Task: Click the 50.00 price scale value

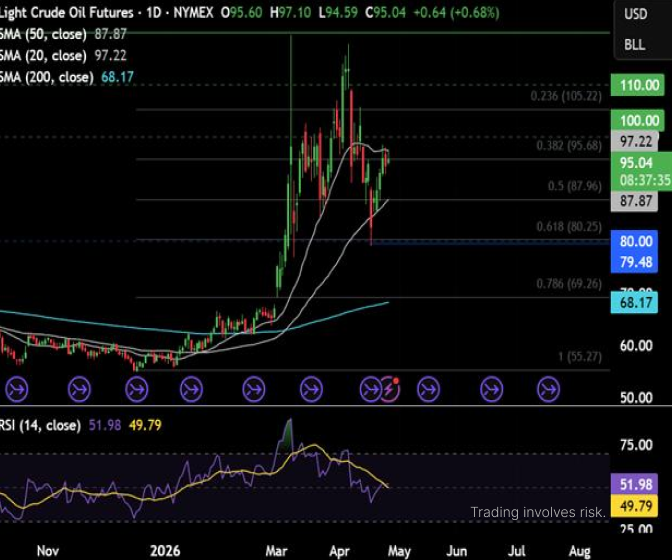Action: point(636,398)
